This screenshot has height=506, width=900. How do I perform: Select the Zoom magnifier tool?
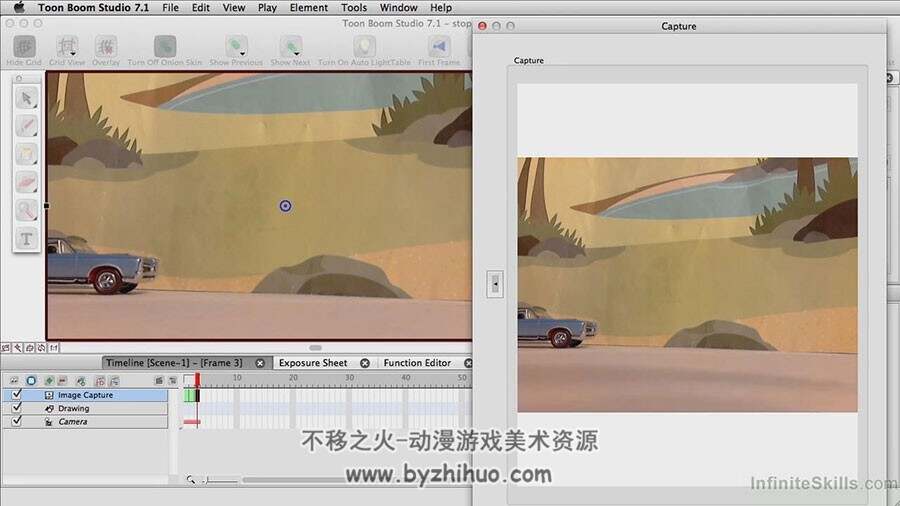(x=26, y=211)
